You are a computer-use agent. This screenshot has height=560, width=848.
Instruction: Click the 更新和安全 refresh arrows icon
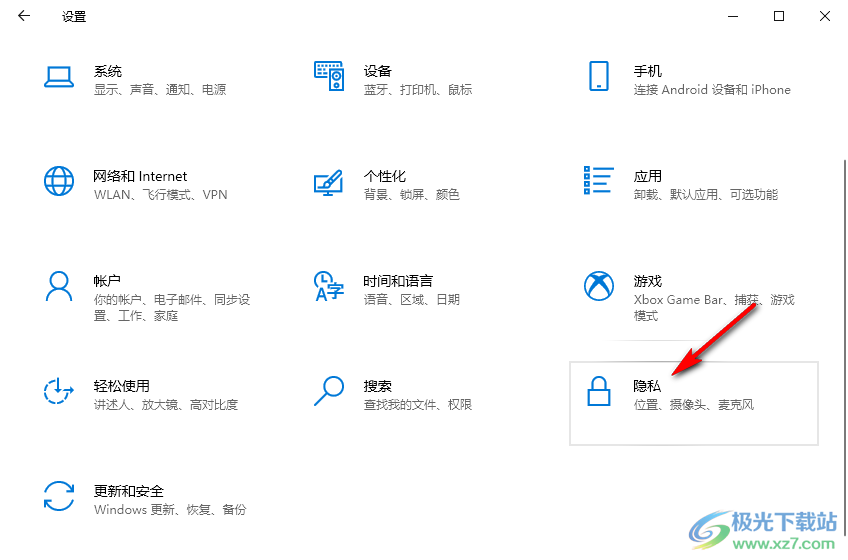59,496
